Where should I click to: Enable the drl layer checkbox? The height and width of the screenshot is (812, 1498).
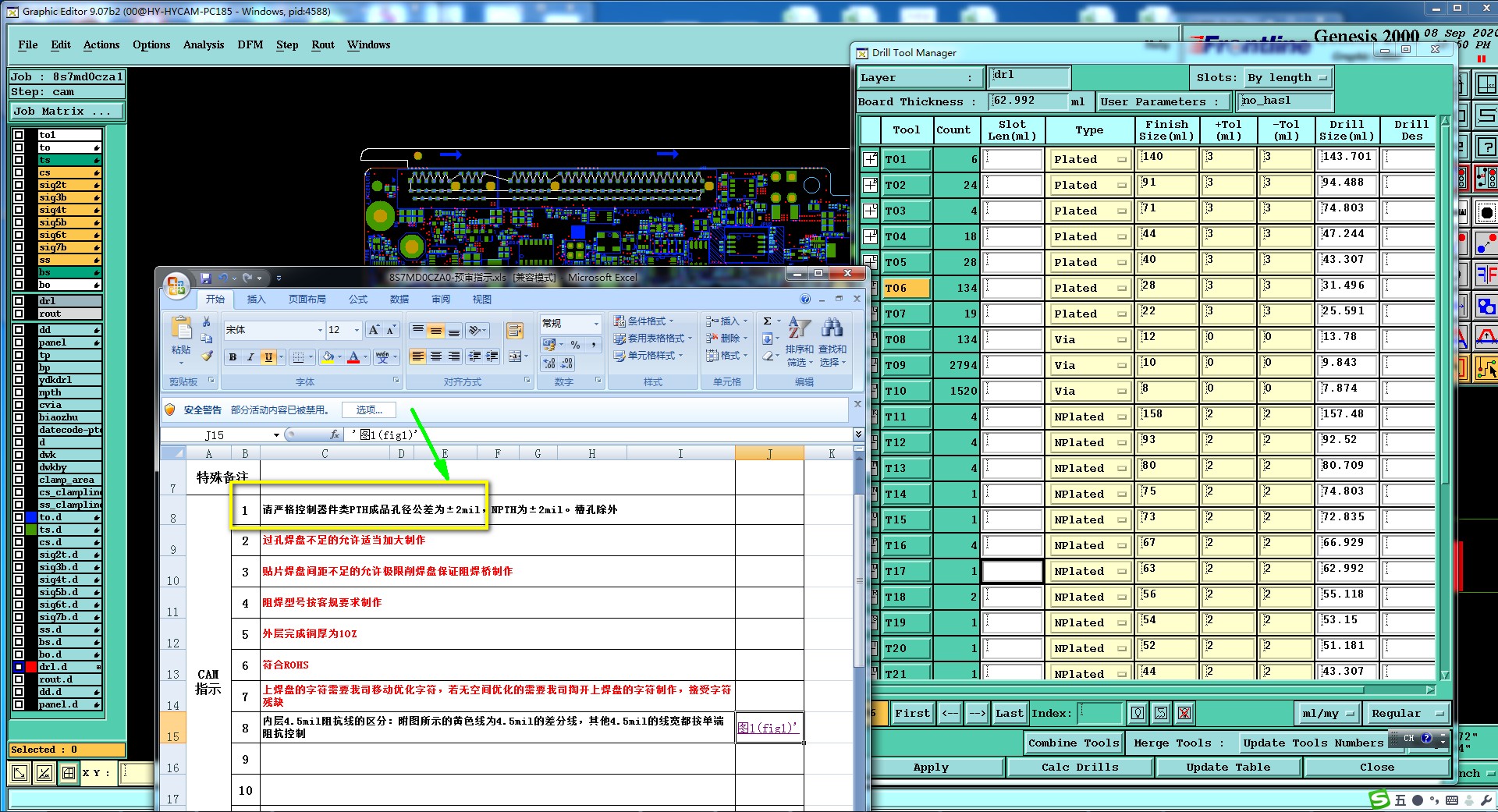19,301
